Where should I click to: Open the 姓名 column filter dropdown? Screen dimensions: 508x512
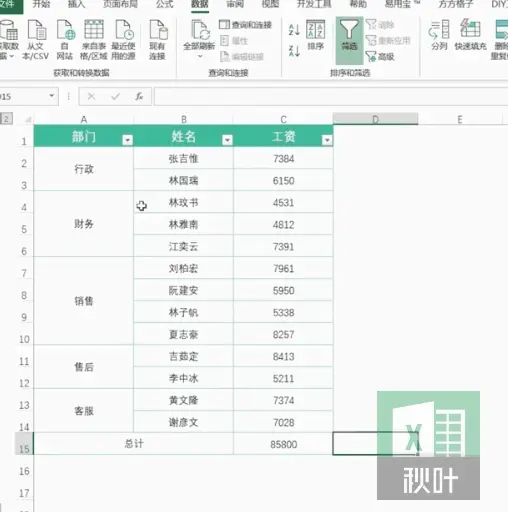pos(227,140)
